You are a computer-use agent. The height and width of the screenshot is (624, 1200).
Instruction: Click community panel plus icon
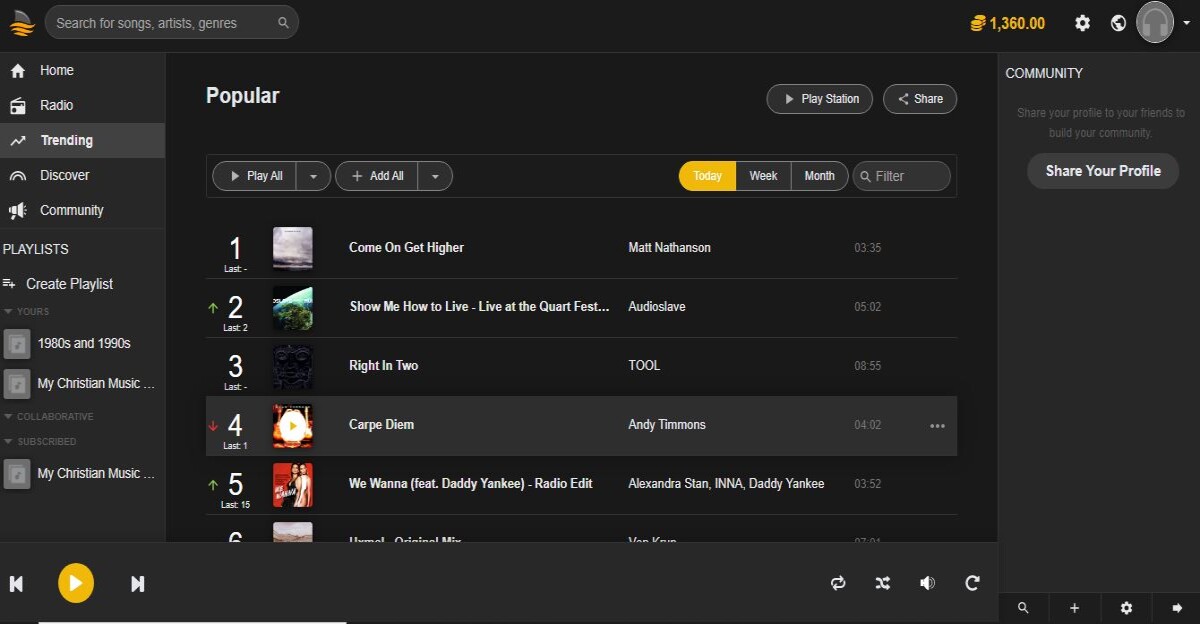(1075, 608)
